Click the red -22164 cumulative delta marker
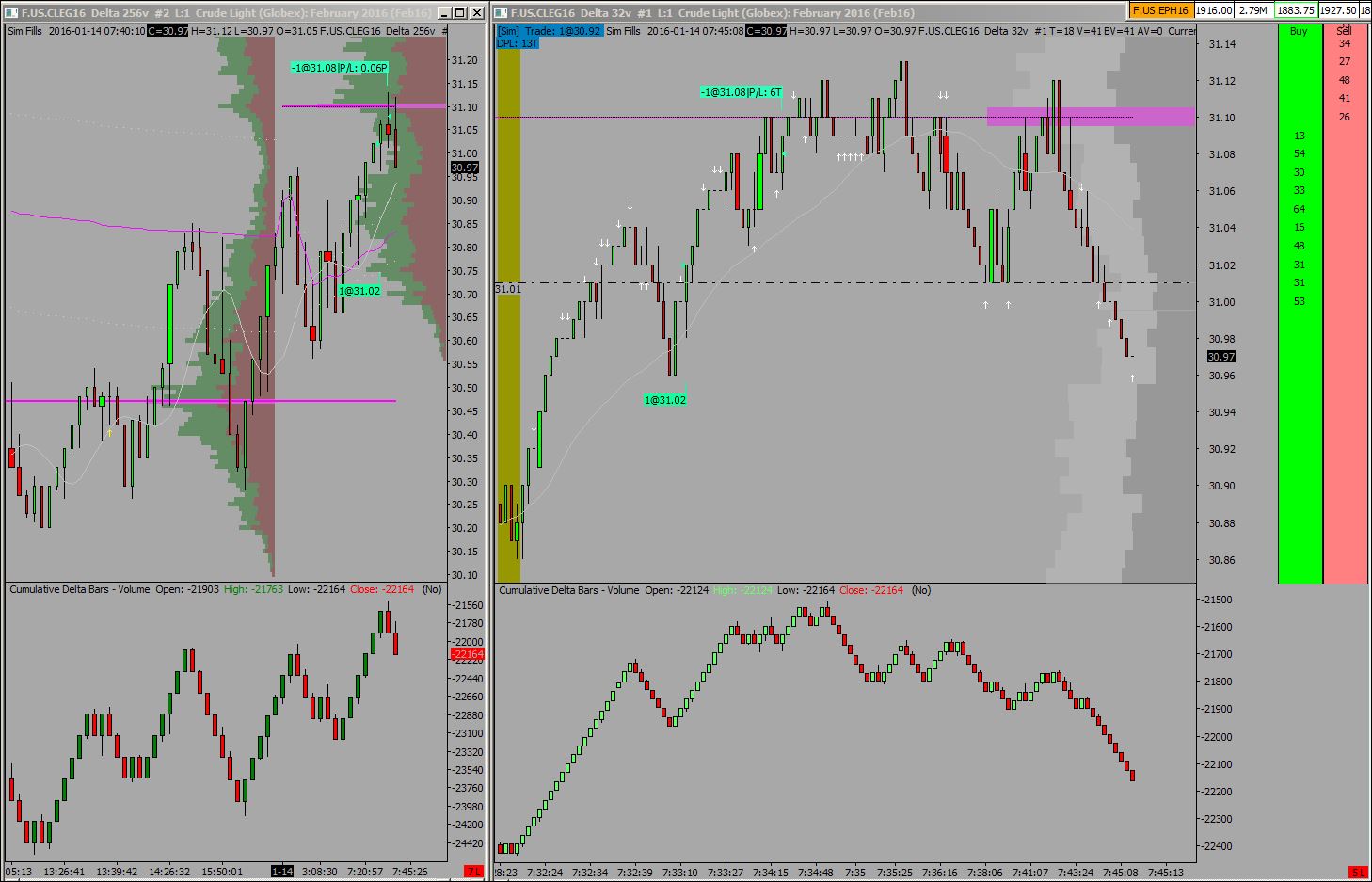Screen dimensions: 1372x882 click(x=468, y=654)
